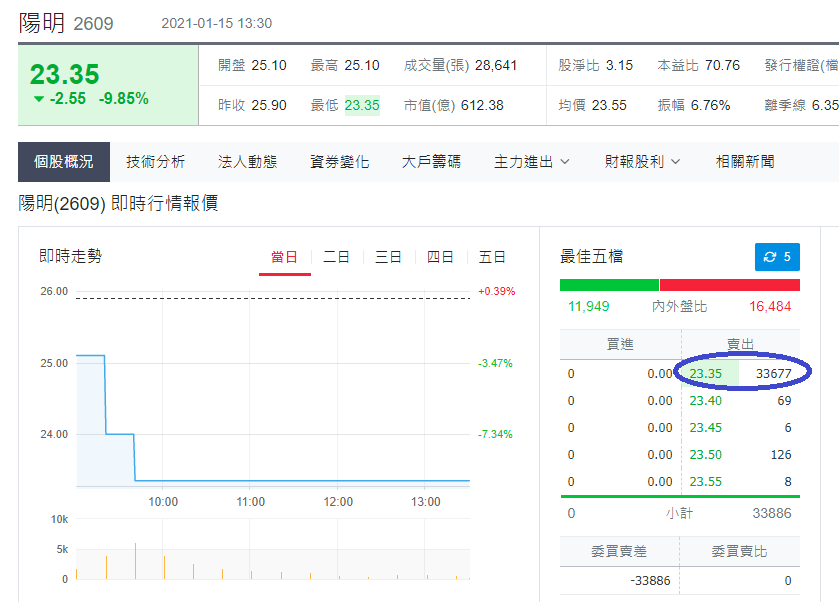Click the 33677 ask volume value
The height and width of the screenshot is (602, 839).
773,374
